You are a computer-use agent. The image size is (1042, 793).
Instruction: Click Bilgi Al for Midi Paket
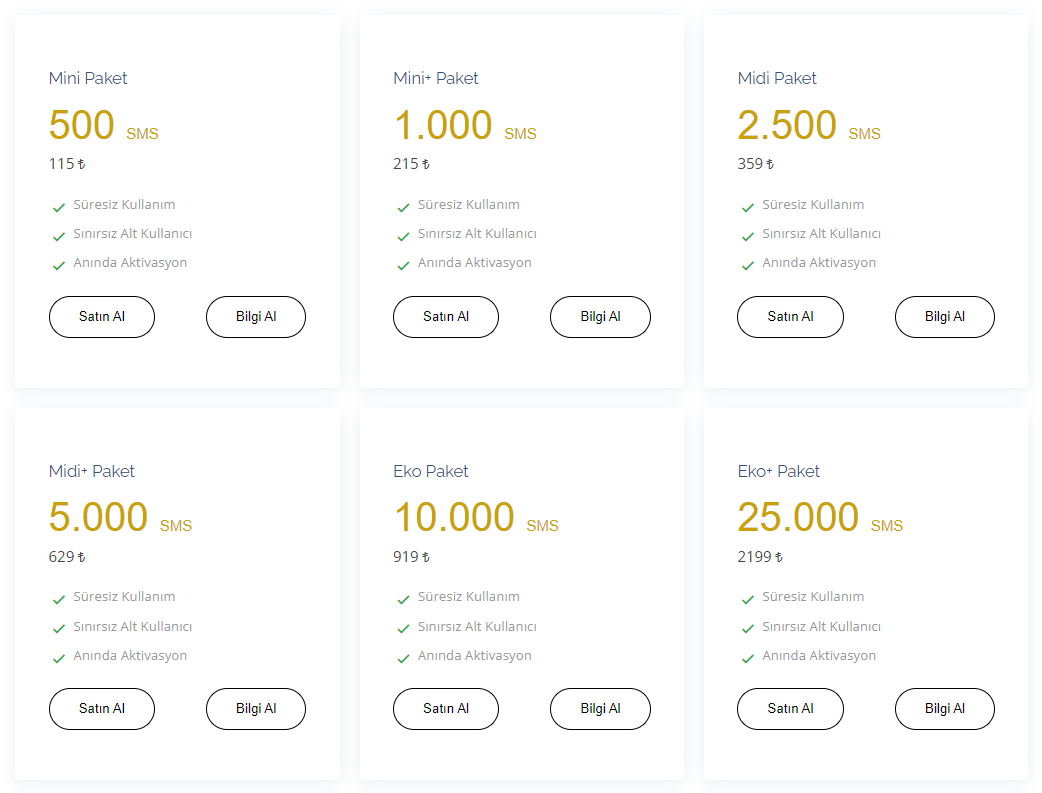tap(945, 317)
